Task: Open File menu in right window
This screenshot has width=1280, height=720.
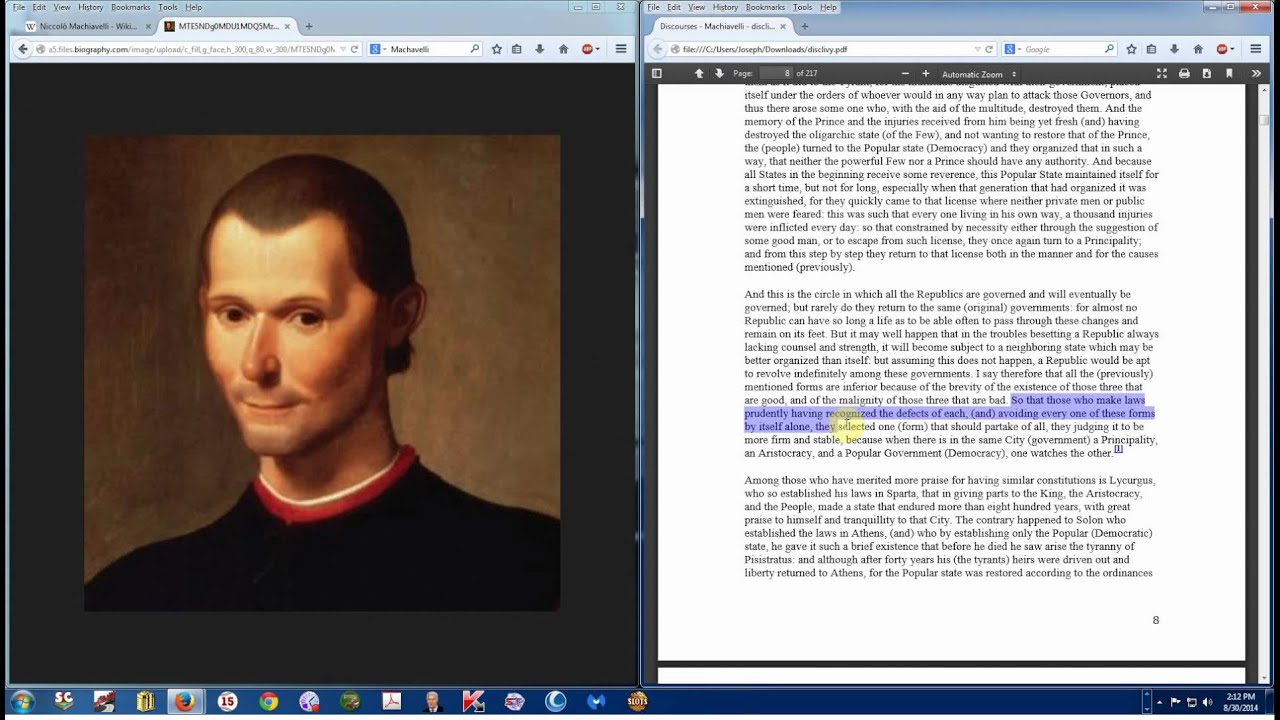Action: tap(653, 7)
